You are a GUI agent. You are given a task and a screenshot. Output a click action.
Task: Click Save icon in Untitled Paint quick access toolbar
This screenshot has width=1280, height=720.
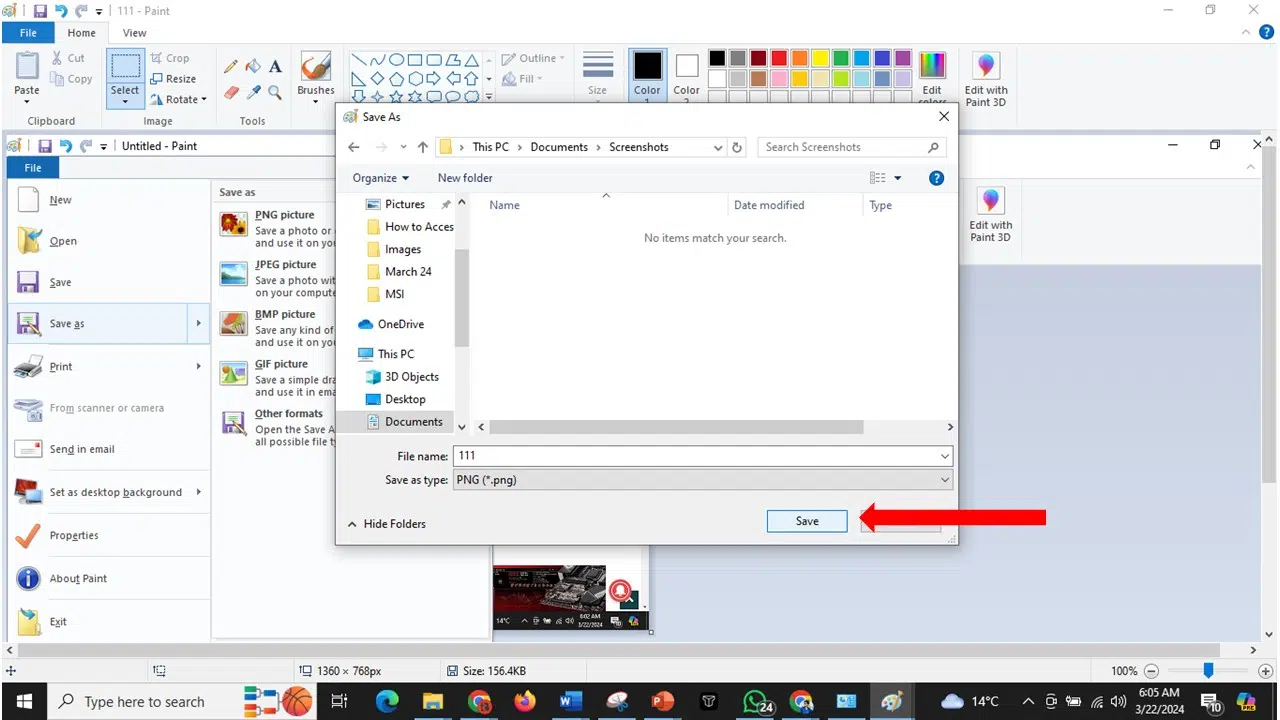(x=44, y=146)
